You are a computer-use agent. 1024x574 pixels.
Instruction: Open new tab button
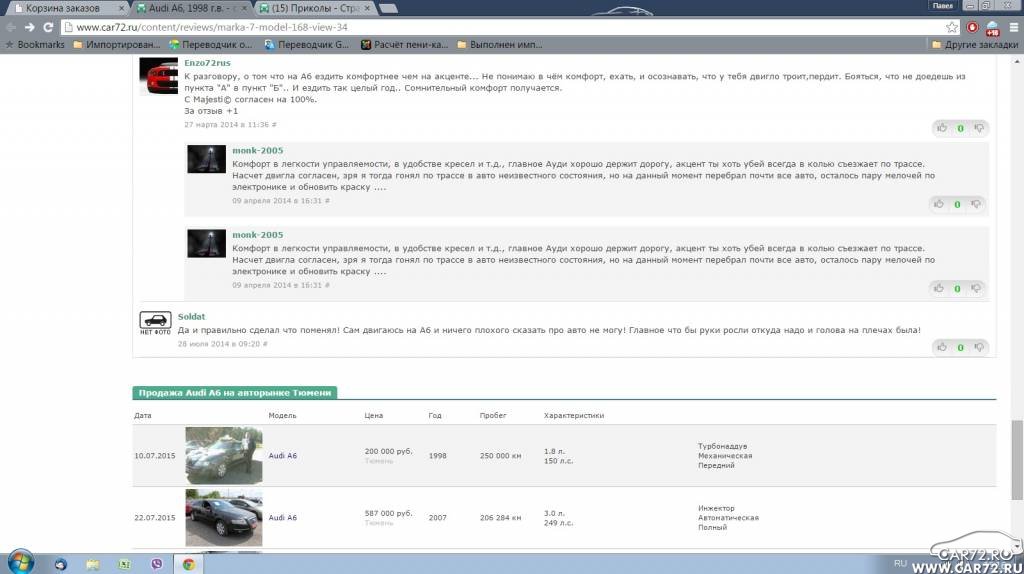click(x=388, y=8)
